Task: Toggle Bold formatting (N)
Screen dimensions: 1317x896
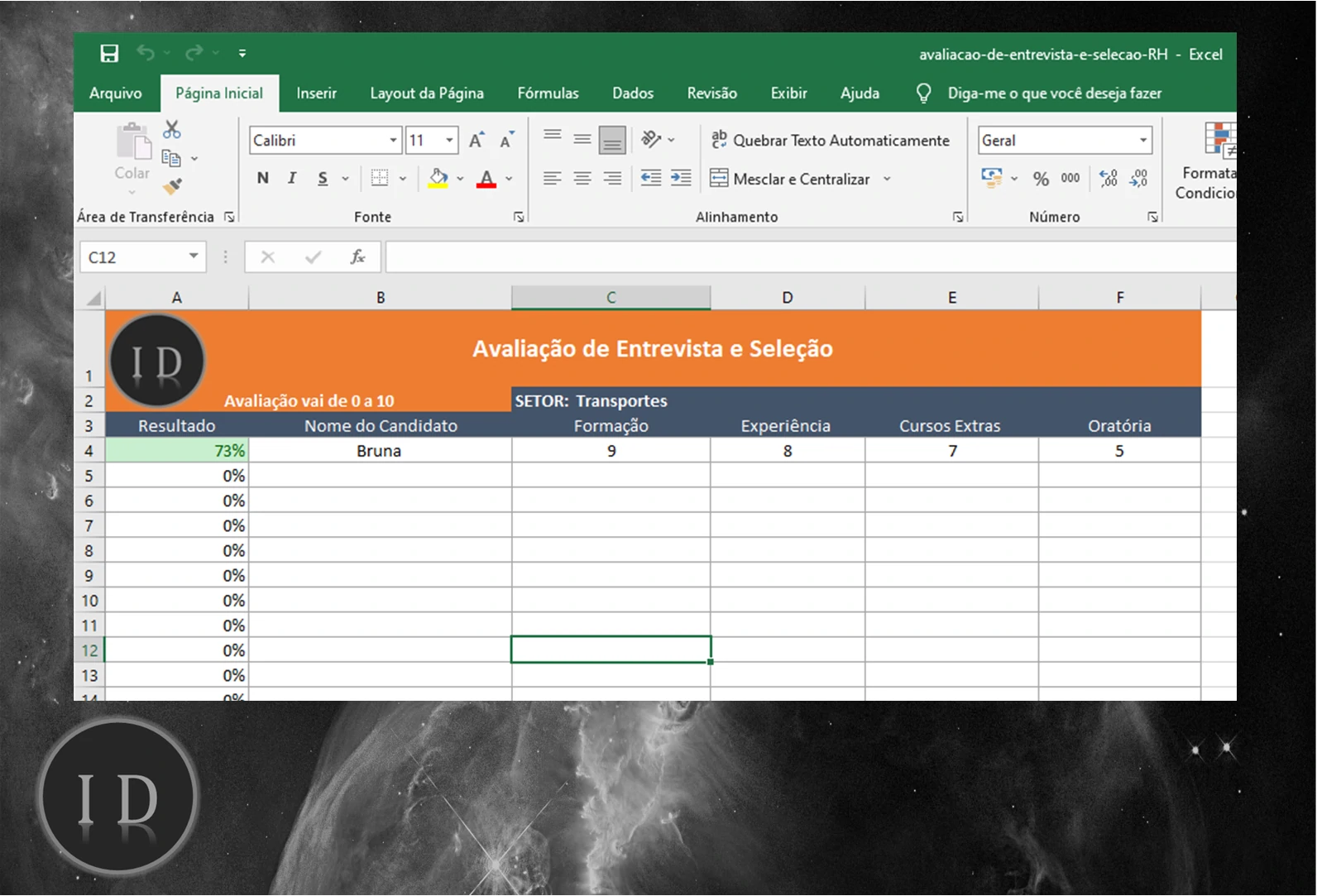Action: (263, 179)
